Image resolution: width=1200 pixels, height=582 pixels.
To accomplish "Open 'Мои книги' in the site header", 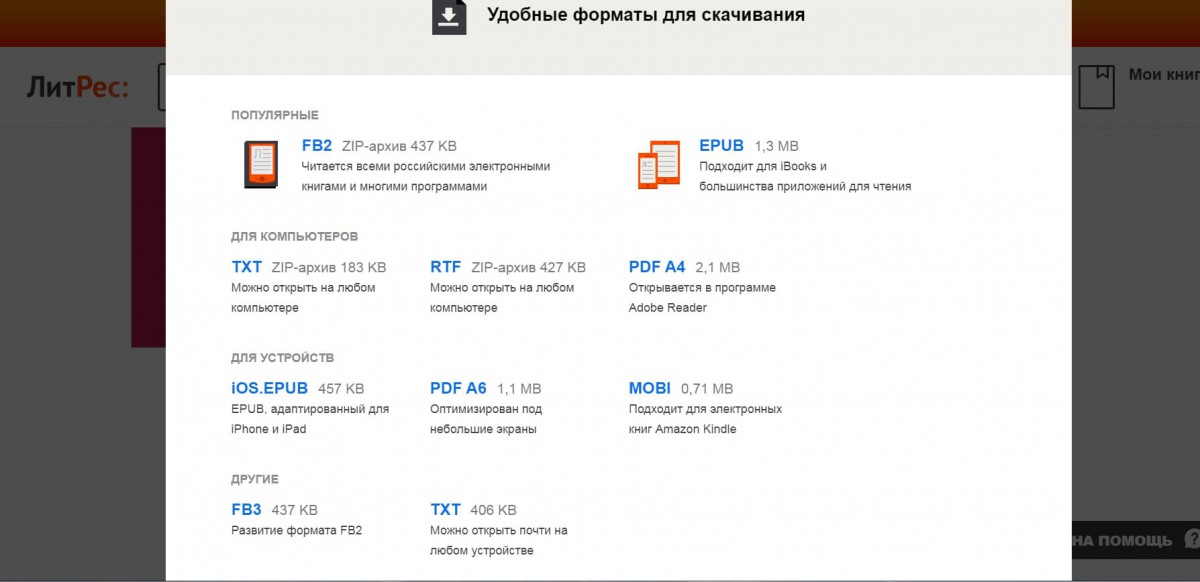I will (1164, 74).
